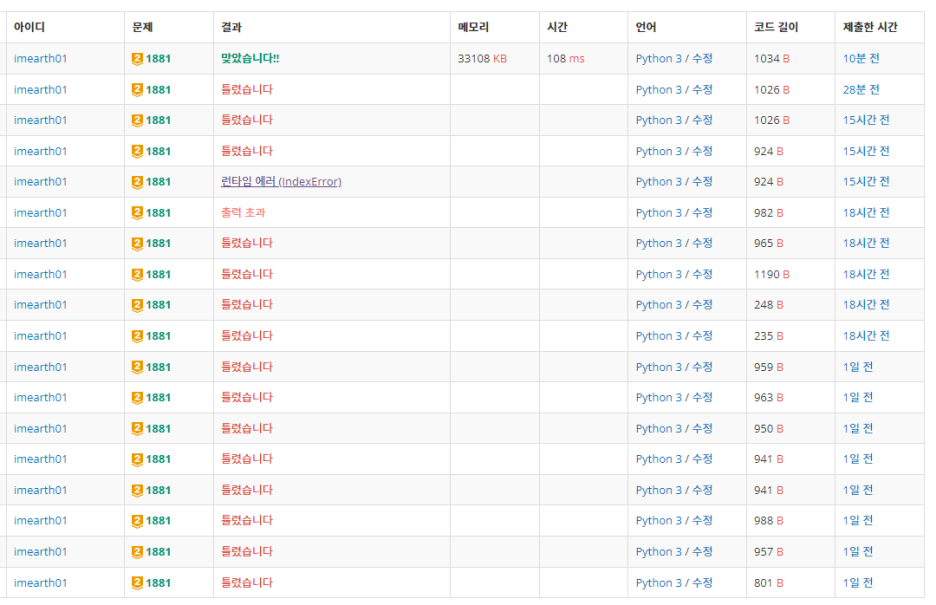This screenshot has height=605, width=936.
Task: Click the tier badge in the 248 B row
Action: [137, 304]
